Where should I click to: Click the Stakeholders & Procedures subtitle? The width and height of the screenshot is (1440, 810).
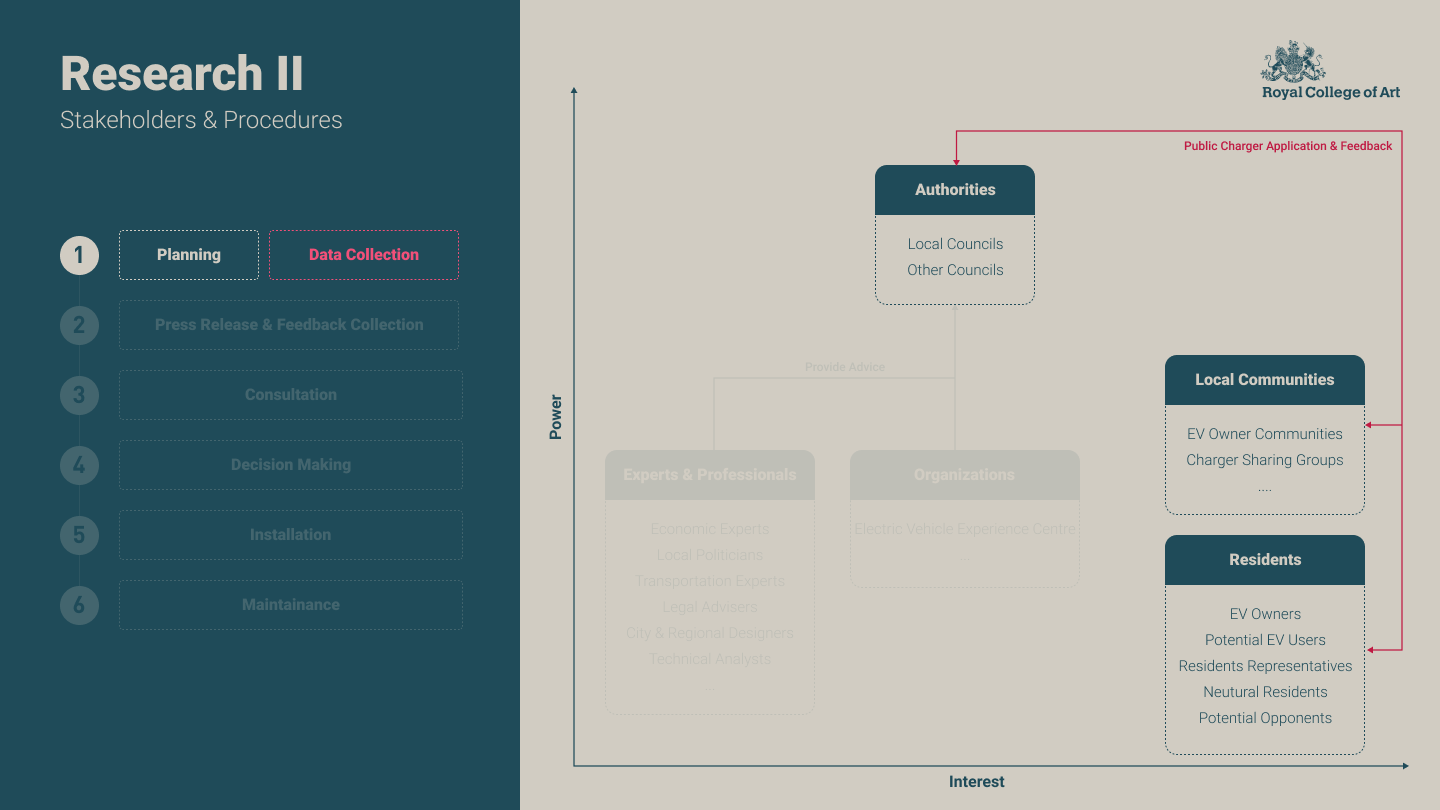tap(201, 120)
